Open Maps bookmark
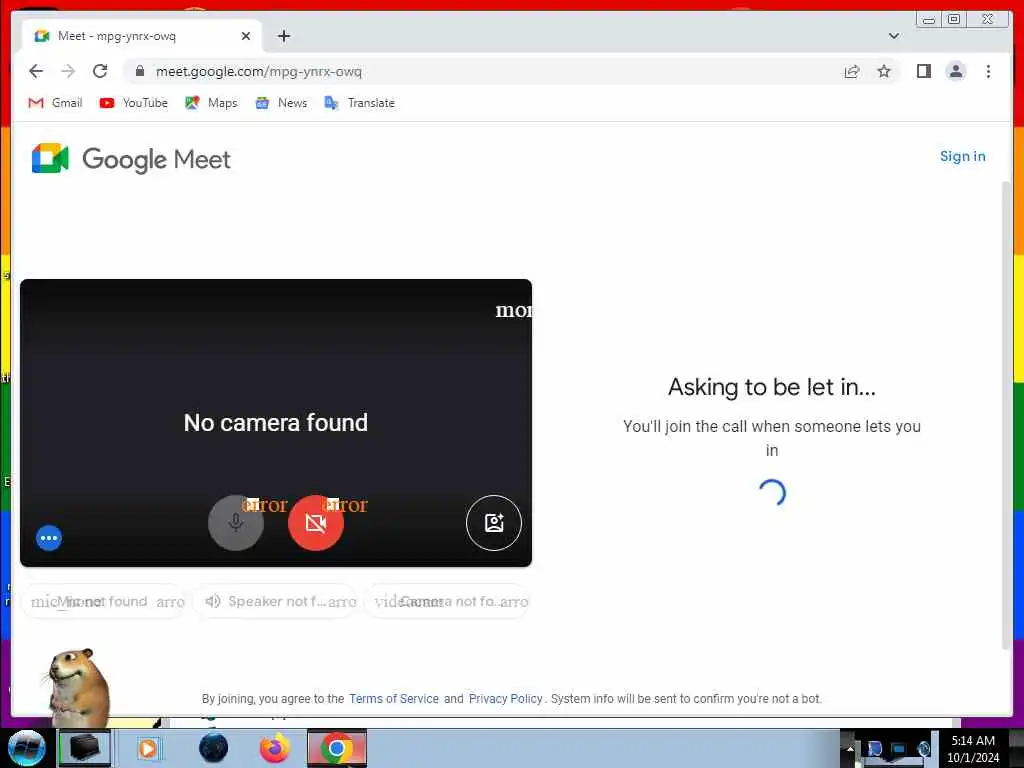The width and height of the screenshot is (1024, 768). point(211,103)
